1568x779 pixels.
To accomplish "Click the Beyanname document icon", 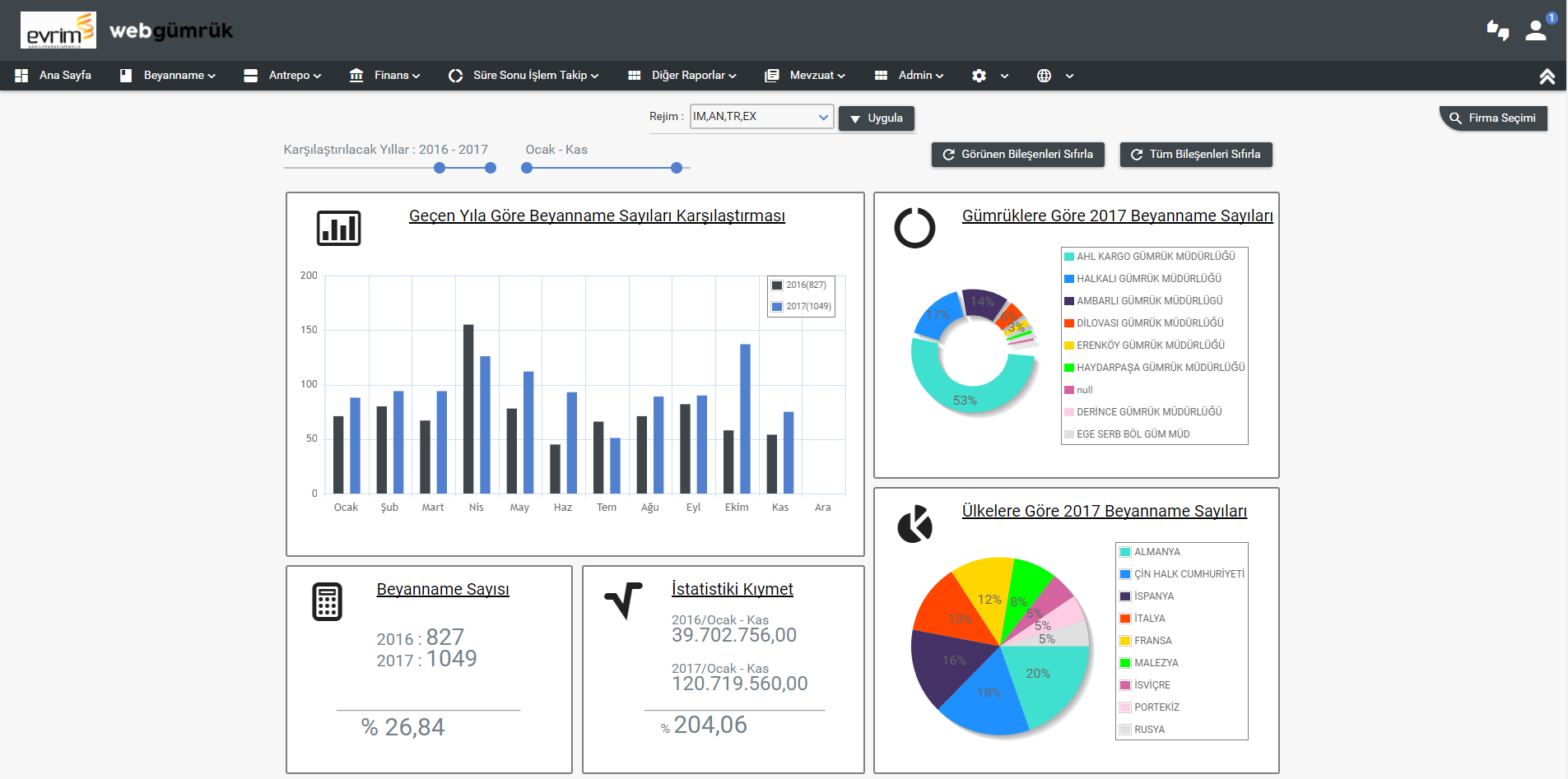I will click(x=126, y=76).
